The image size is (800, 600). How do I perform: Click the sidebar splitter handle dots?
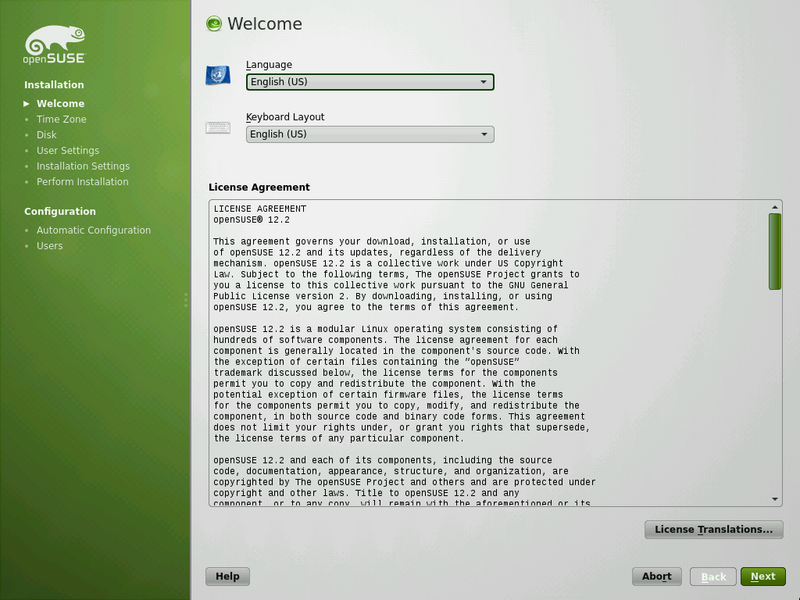coord(186,300)
